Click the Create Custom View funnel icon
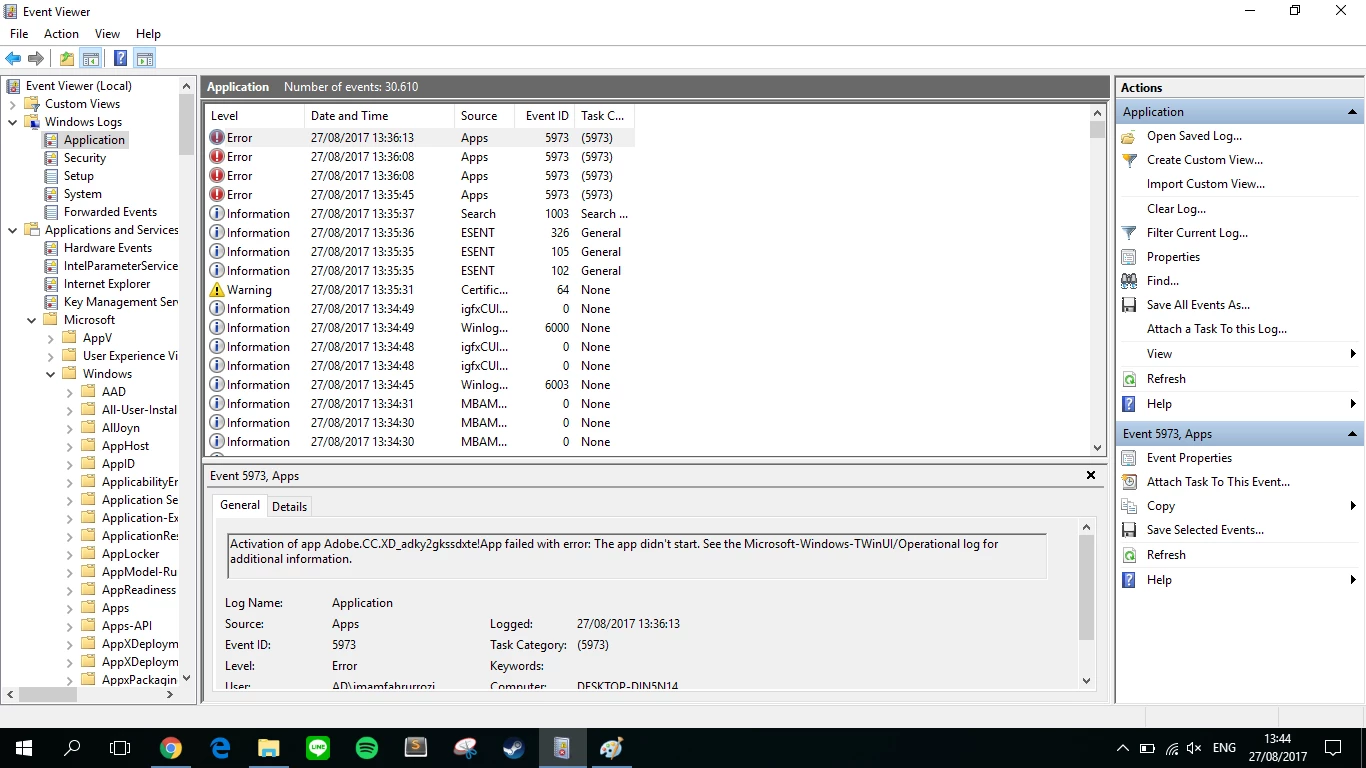Viewport: 1366px width, 768px height. click(1129, 160)
